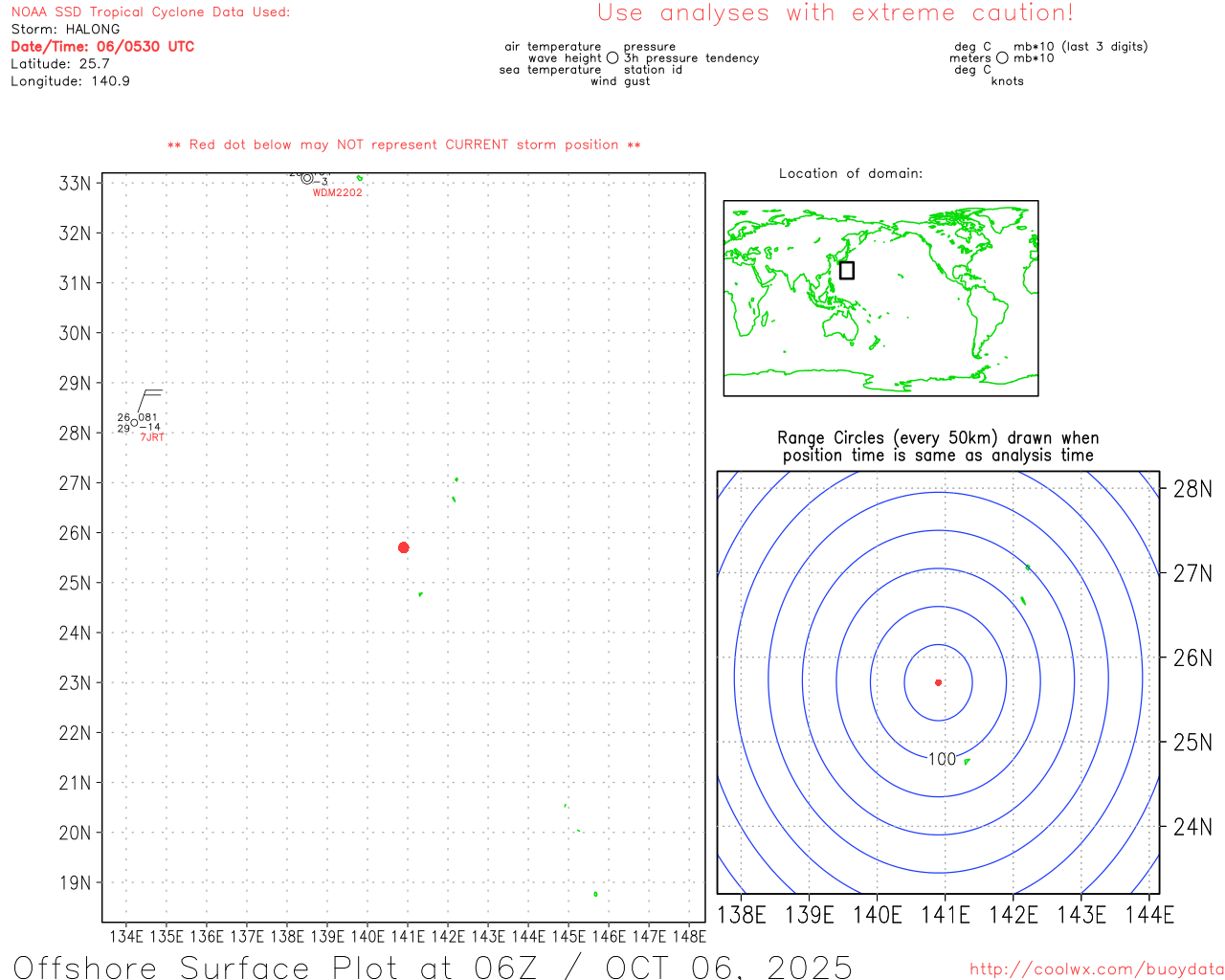Click the WDM2202 station circle marker

coord(306,178)
